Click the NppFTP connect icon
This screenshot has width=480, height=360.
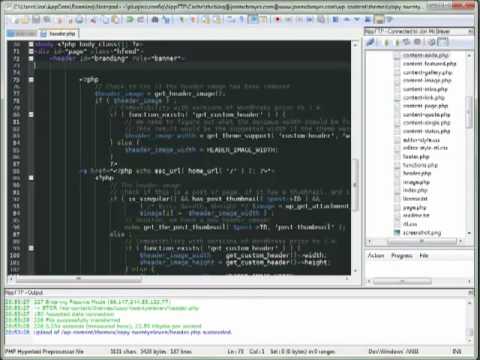tap(370, 42)
